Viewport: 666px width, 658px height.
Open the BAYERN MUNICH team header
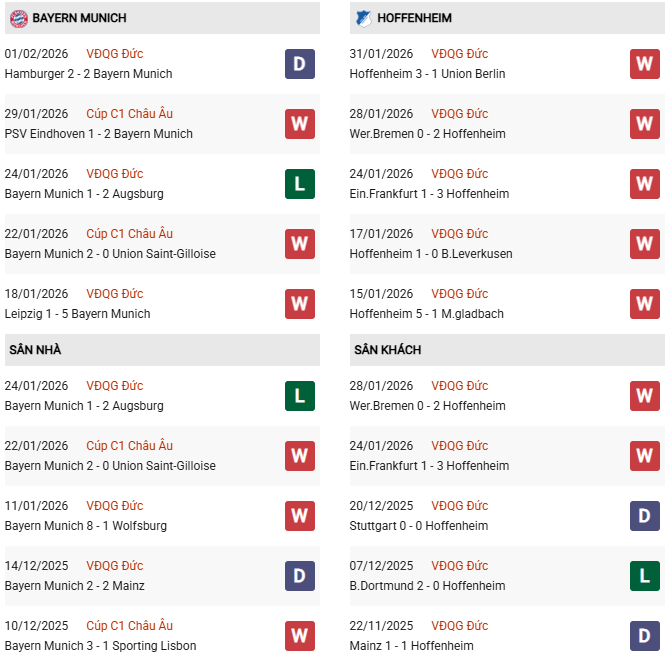pos(79,18)
